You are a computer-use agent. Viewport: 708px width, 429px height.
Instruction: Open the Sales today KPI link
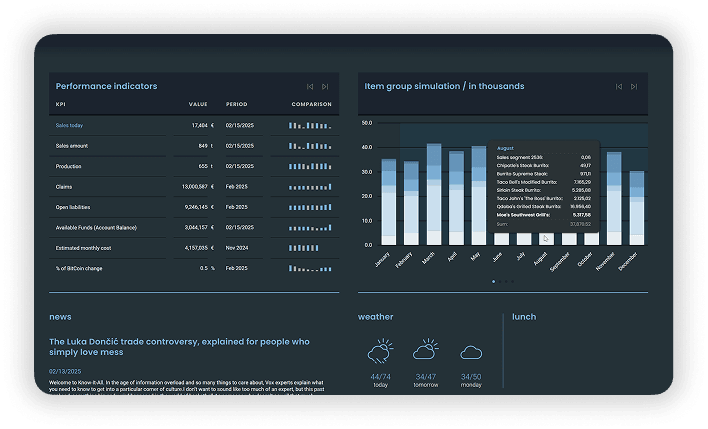pos(70,125)
